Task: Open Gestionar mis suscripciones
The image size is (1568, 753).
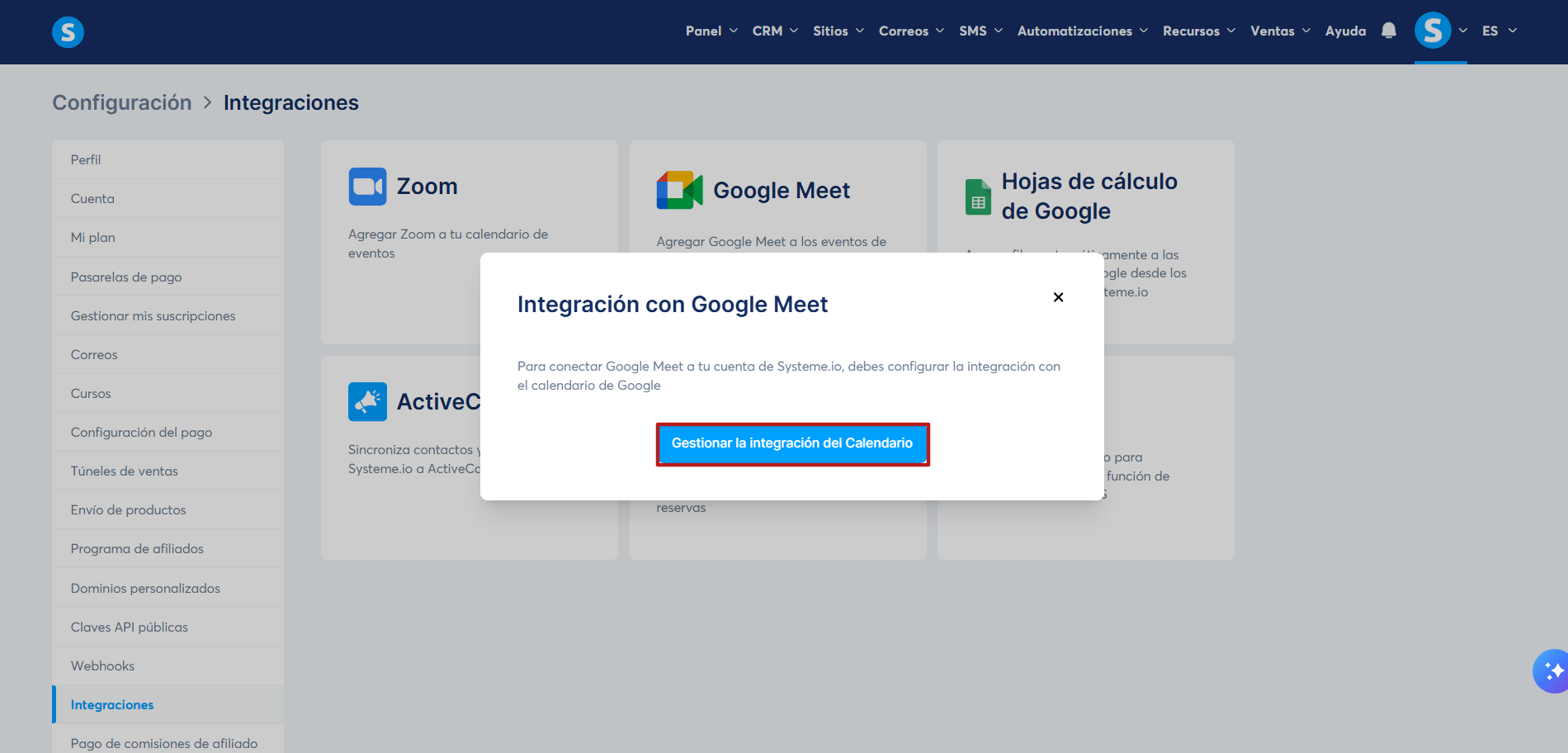Action: tap(168, 315)
